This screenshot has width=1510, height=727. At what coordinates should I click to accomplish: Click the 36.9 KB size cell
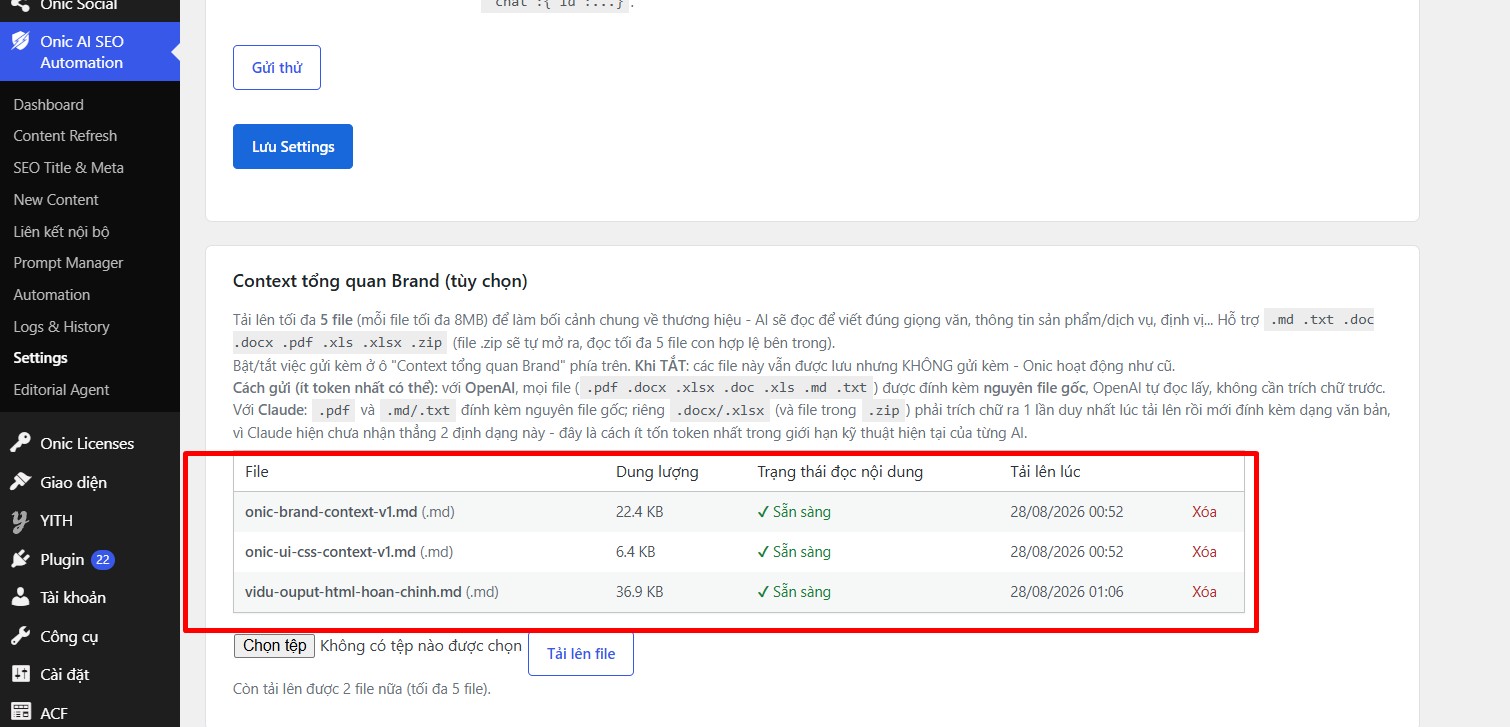[639, 592]
